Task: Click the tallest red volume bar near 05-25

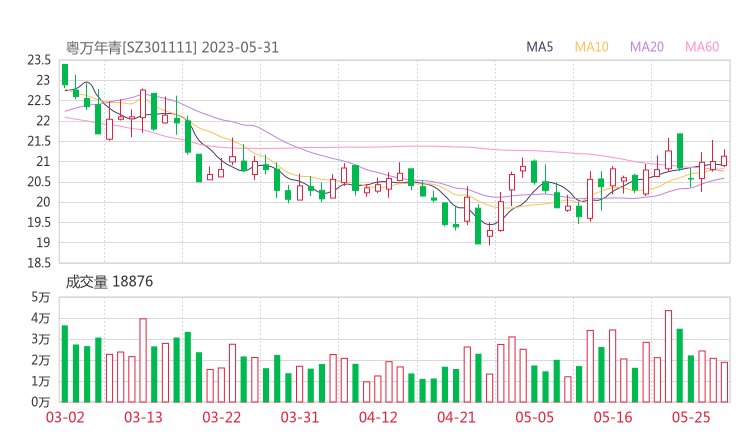Action: pos(669,356)
